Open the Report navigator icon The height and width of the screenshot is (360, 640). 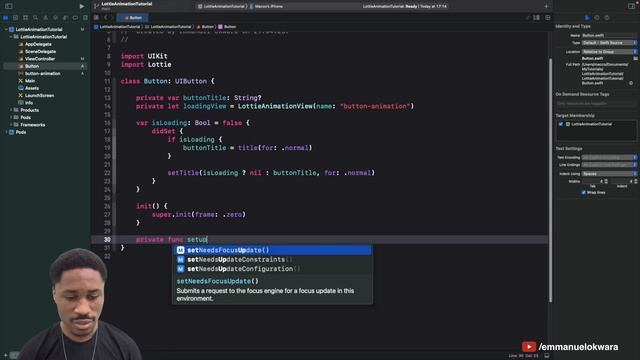click(x=85, y=18)
